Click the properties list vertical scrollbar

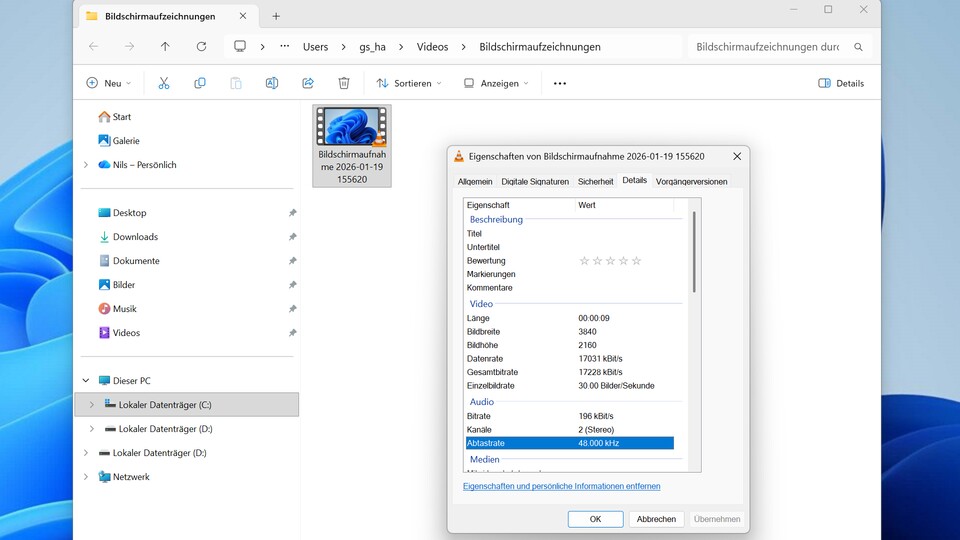pyautogui.click(x=694, y=250)
